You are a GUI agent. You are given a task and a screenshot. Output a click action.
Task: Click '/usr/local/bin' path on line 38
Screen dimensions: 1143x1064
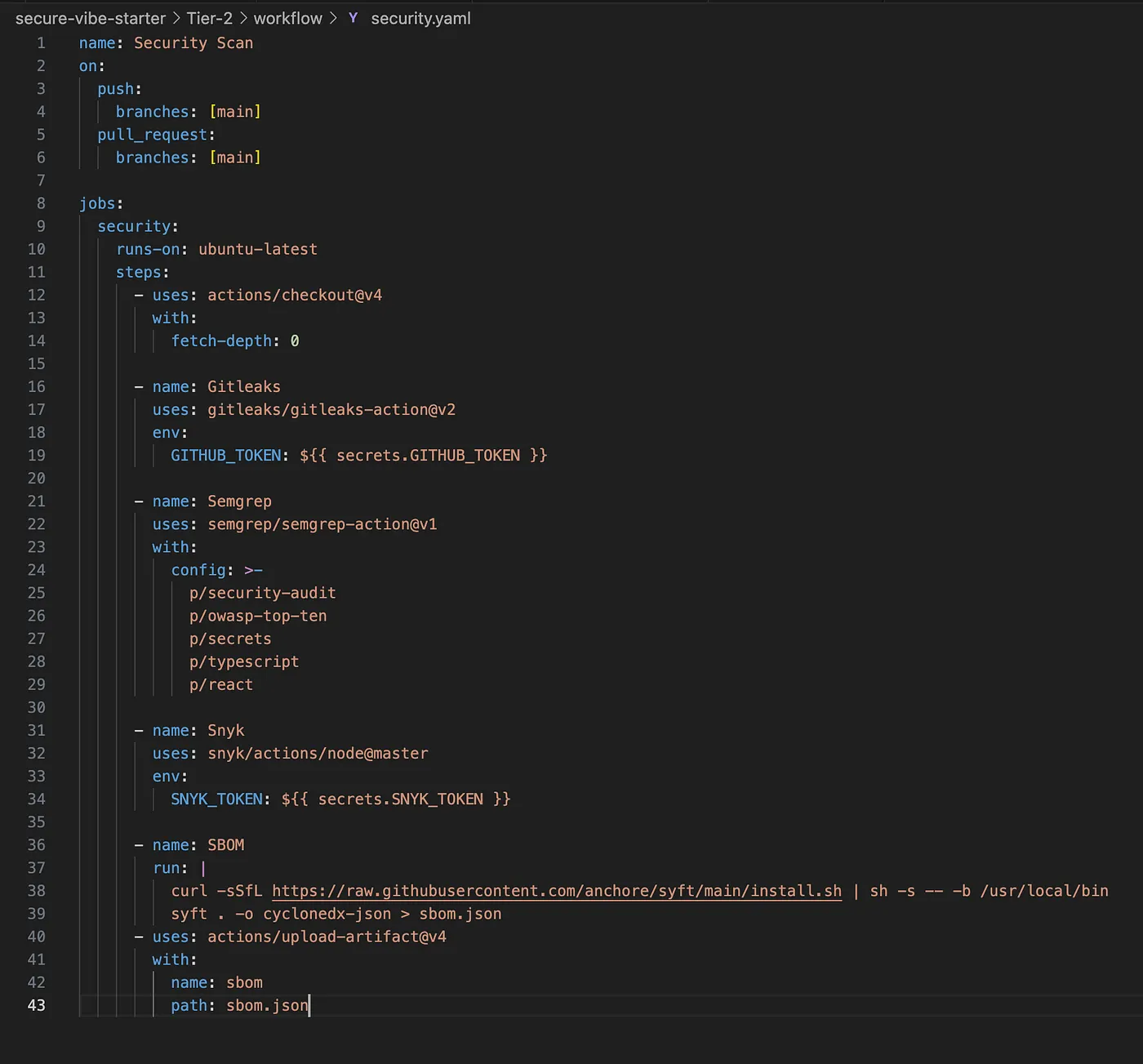coord(1044,891)
